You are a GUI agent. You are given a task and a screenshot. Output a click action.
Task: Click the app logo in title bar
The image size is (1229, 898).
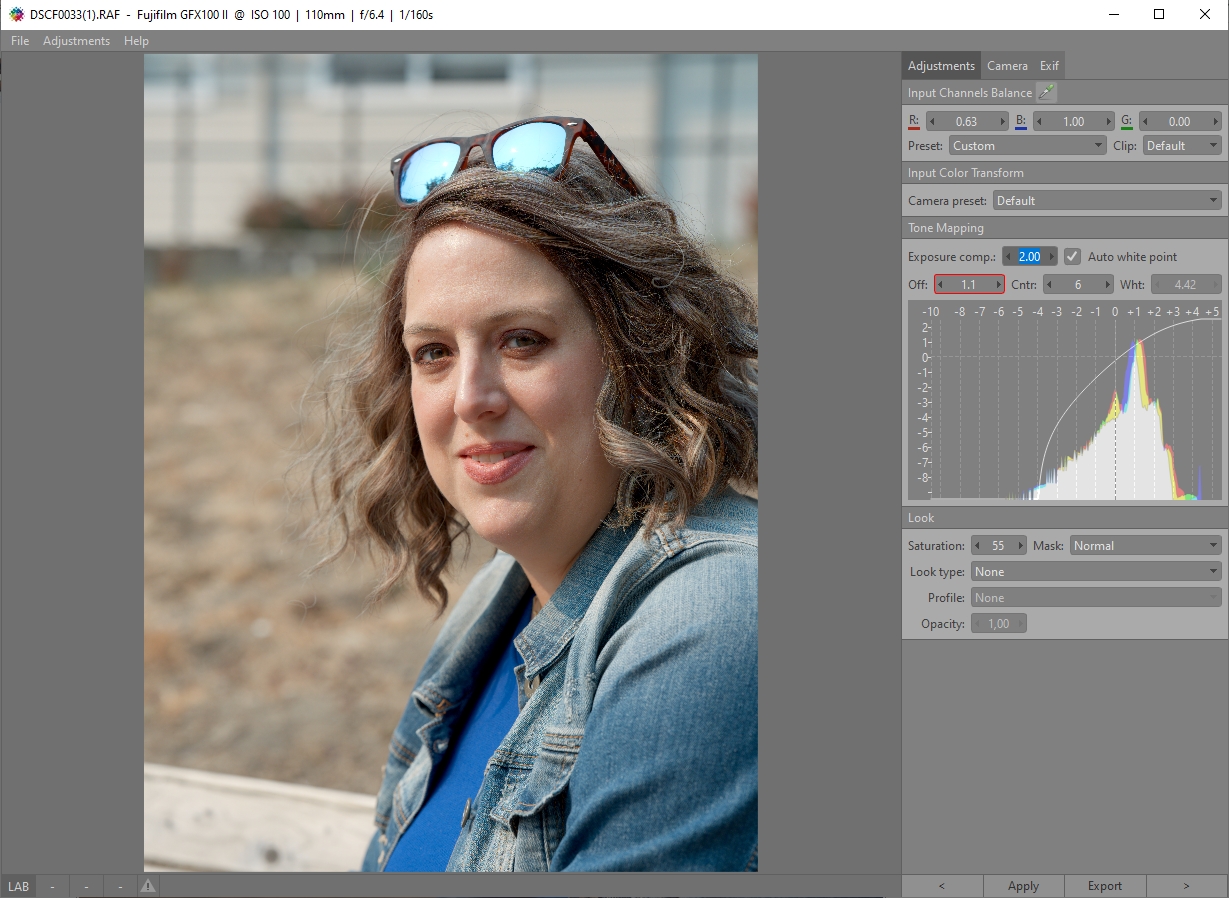pyautogui.click(x=16, y=15)
